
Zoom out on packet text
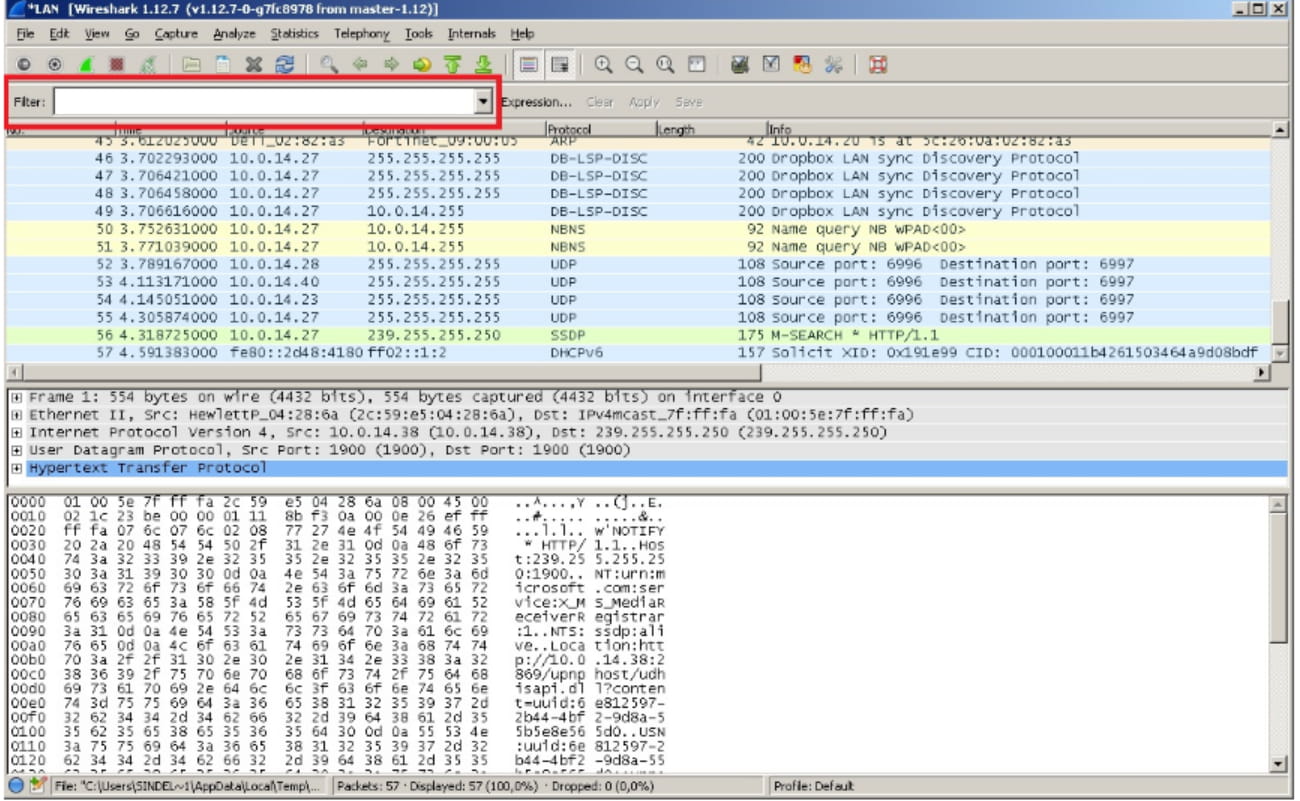coord(634,65)
